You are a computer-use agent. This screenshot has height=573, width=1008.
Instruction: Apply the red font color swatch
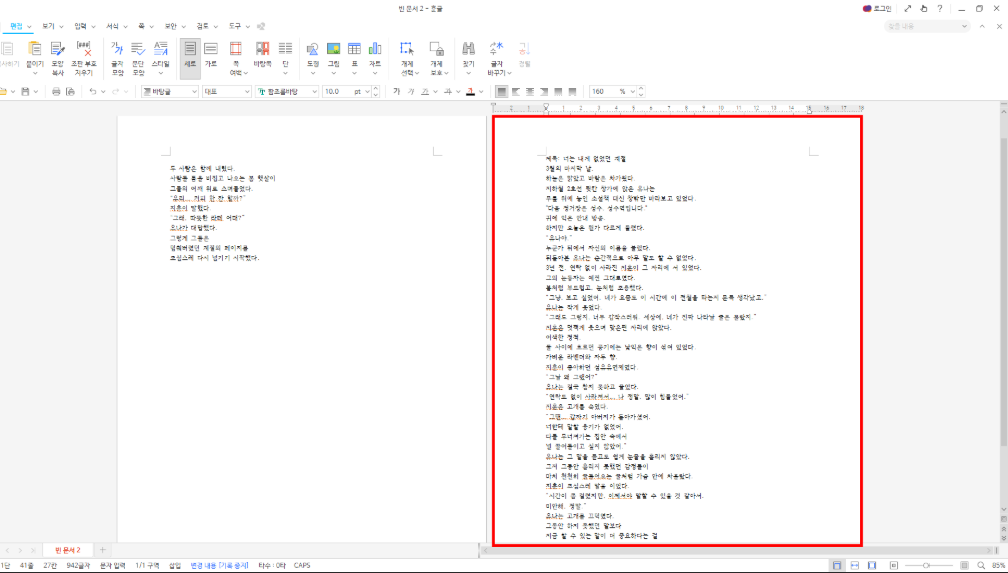471,92
